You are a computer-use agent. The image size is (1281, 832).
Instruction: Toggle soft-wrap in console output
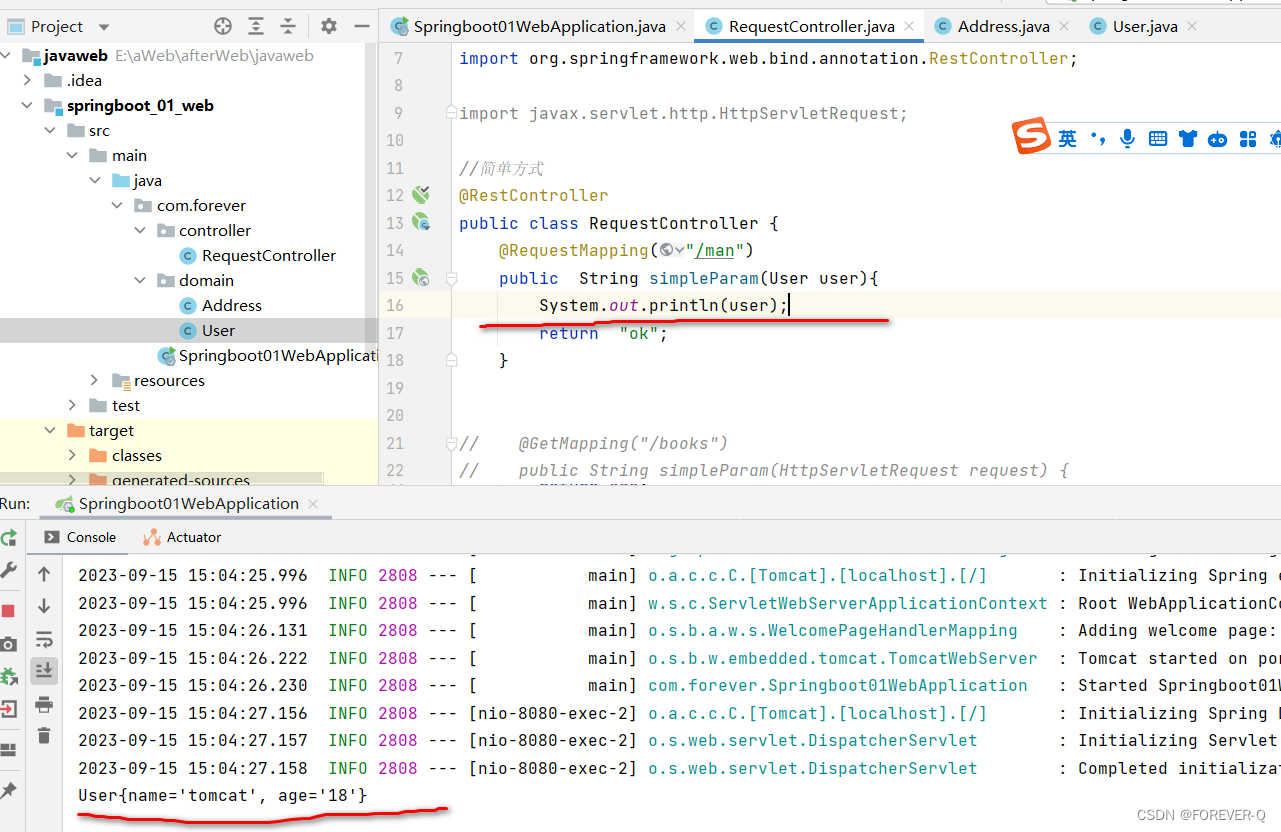44,639
